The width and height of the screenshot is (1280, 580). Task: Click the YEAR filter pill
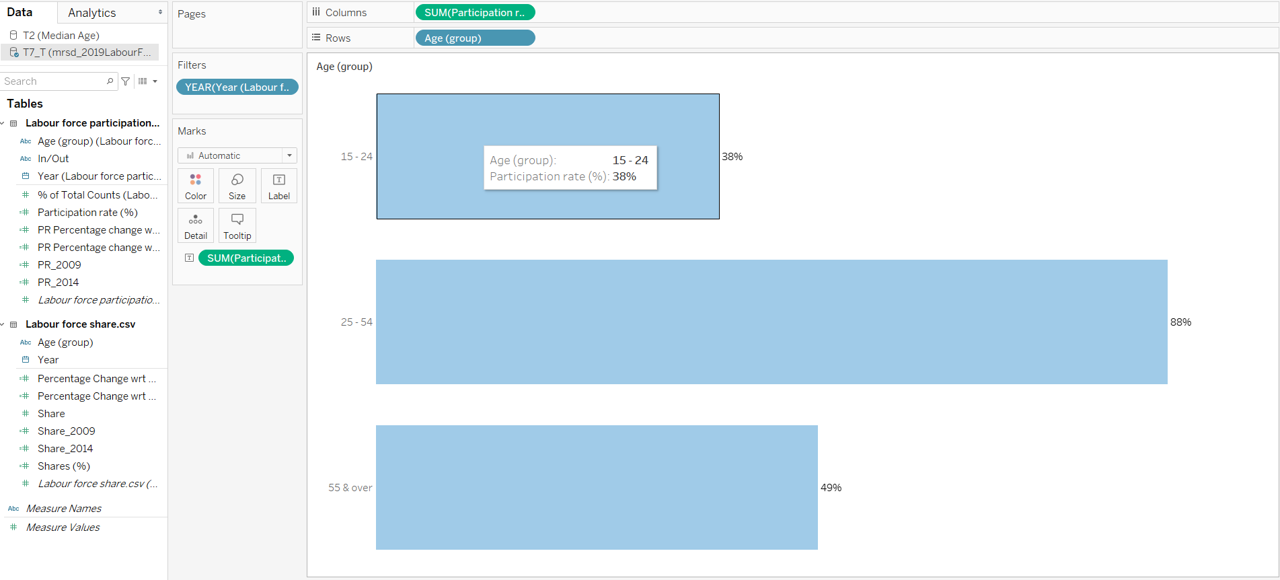(237, 87)
